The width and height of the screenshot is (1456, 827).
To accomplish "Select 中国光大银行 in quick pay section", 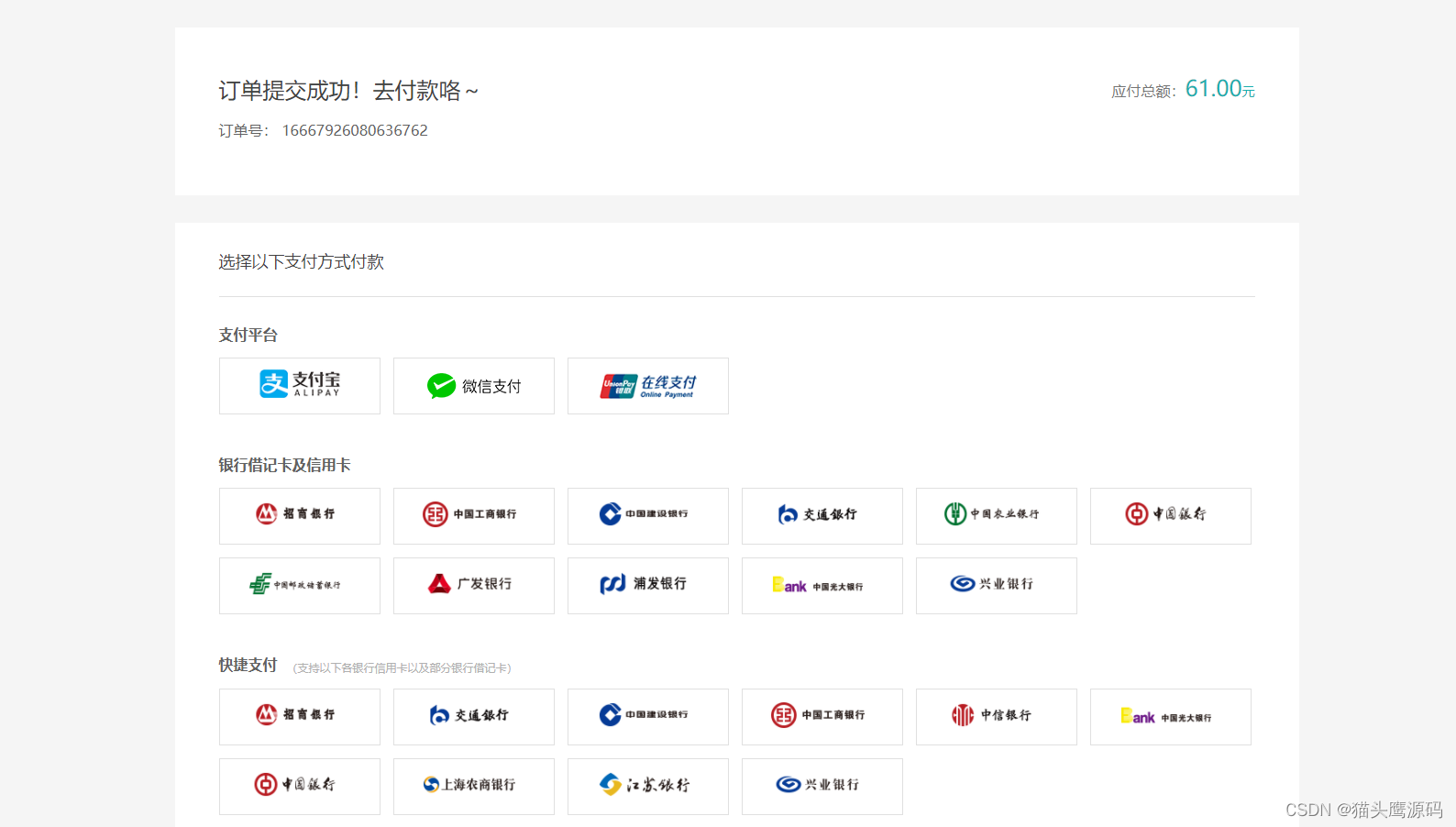I will 1171,717.
